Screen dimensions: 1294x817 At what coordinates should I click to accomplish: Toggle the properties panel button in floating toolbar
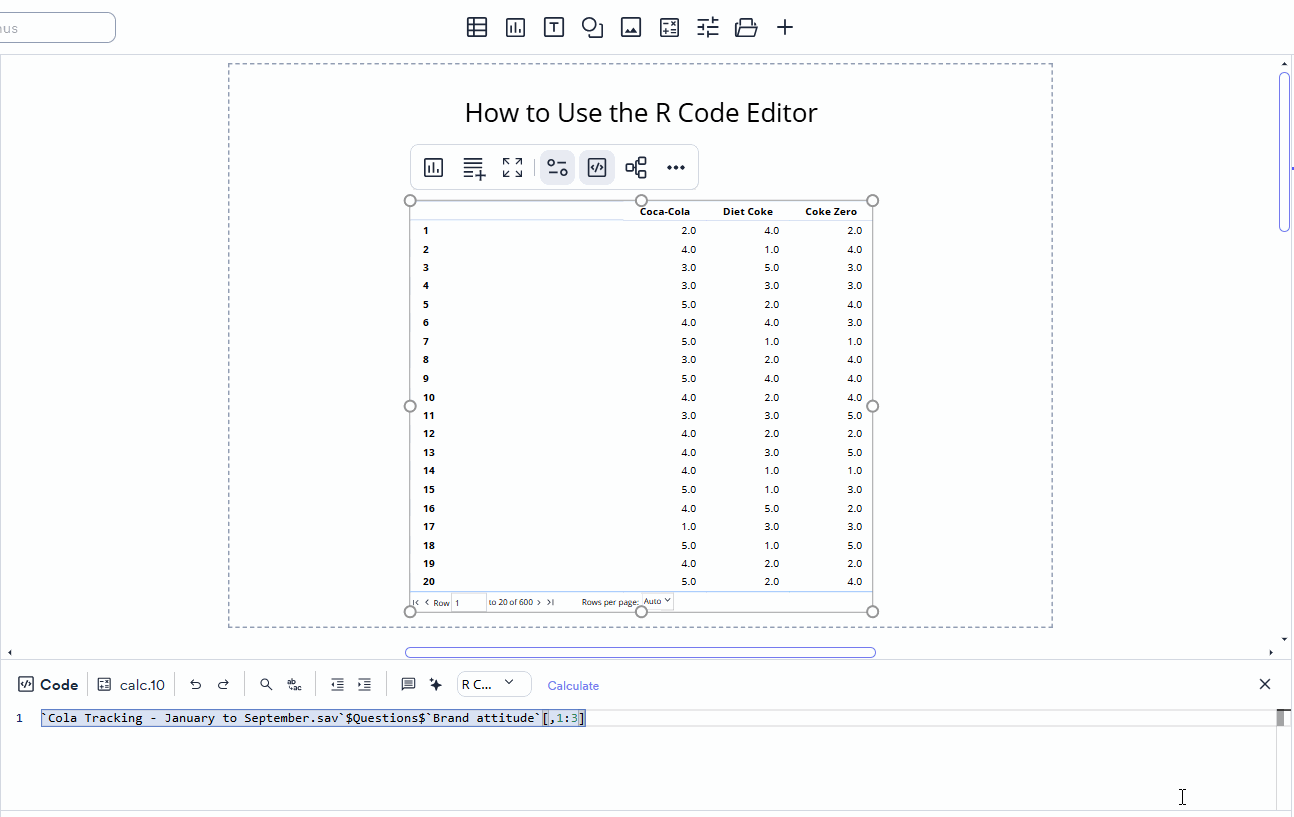557,168
